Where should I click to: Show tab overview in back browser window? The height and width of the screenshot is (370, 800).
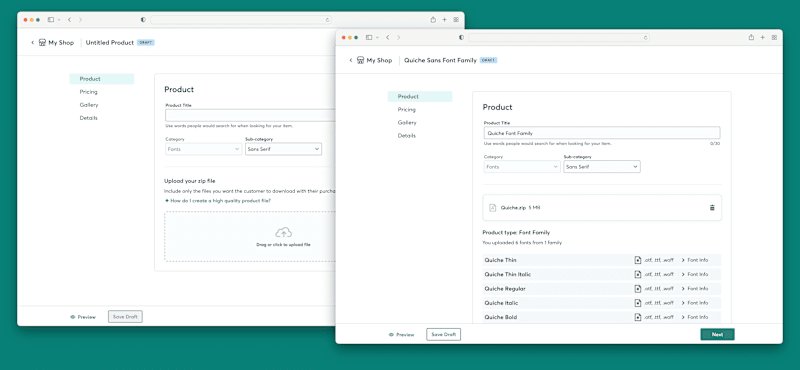(x=456, y=19)
